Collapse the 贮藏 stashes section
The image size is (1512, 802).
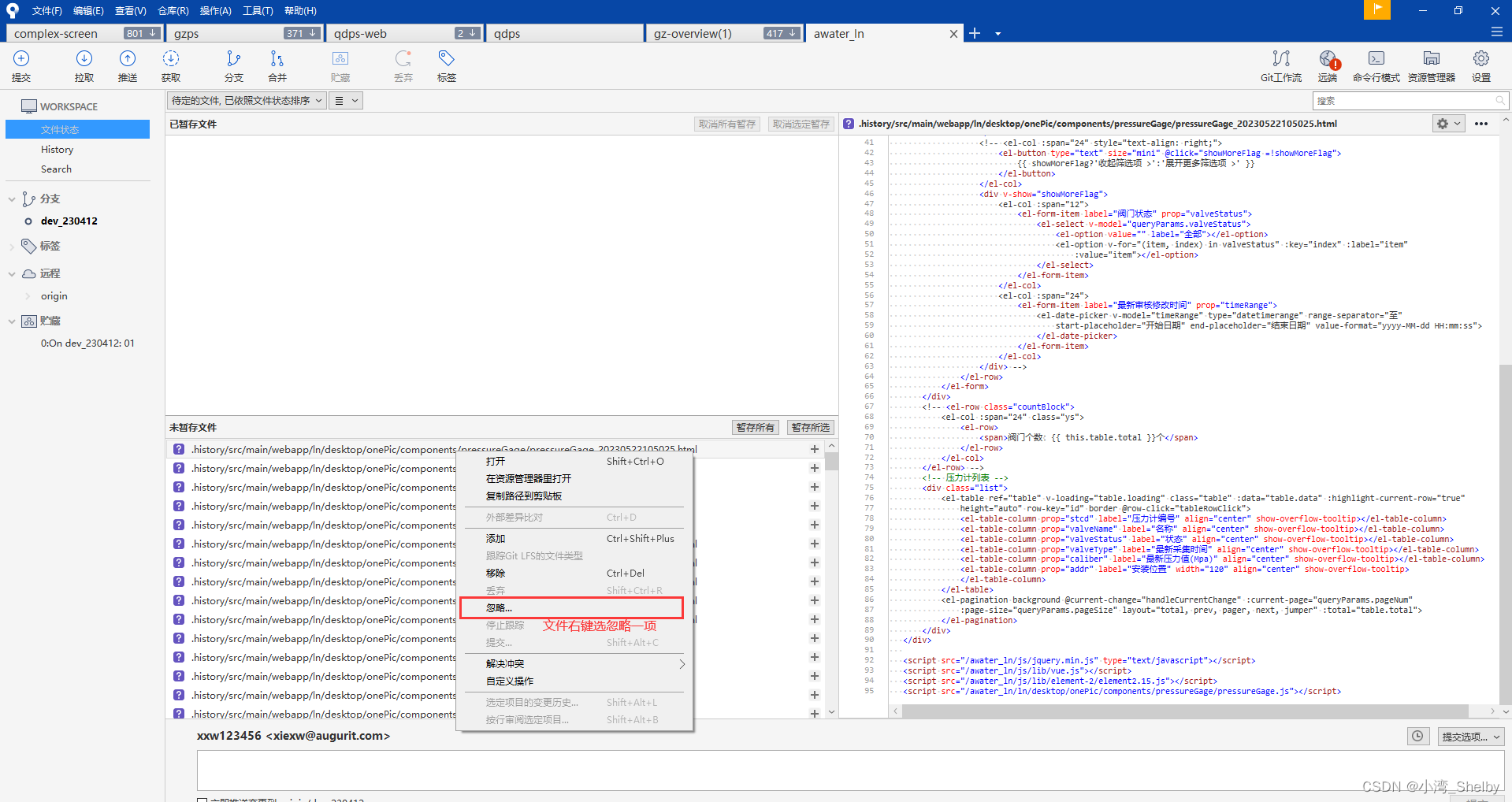click(12, 321)
